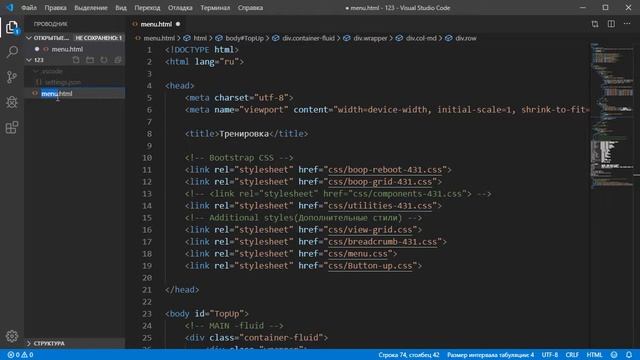The image size is (640, 360).
Task: Click the Split Editor icon
Action: click(x=611, y=24)
